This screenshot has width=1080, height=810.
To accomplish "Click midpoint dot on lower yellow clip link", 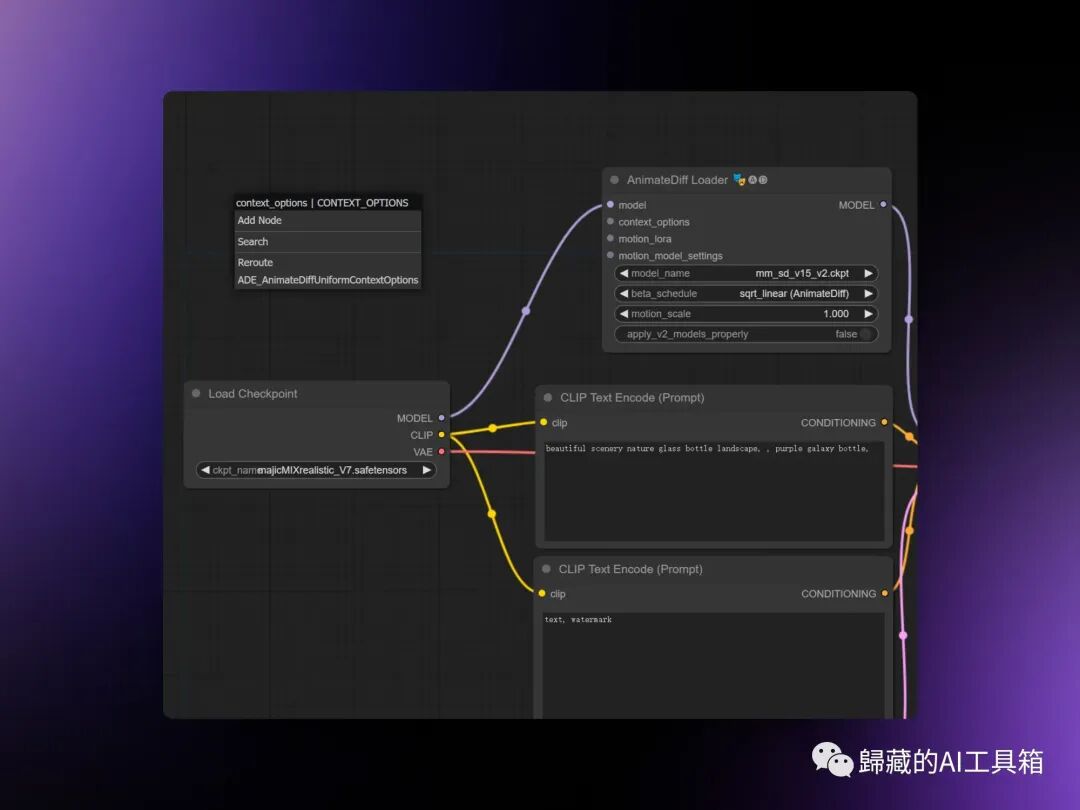I will coord(491,514).
